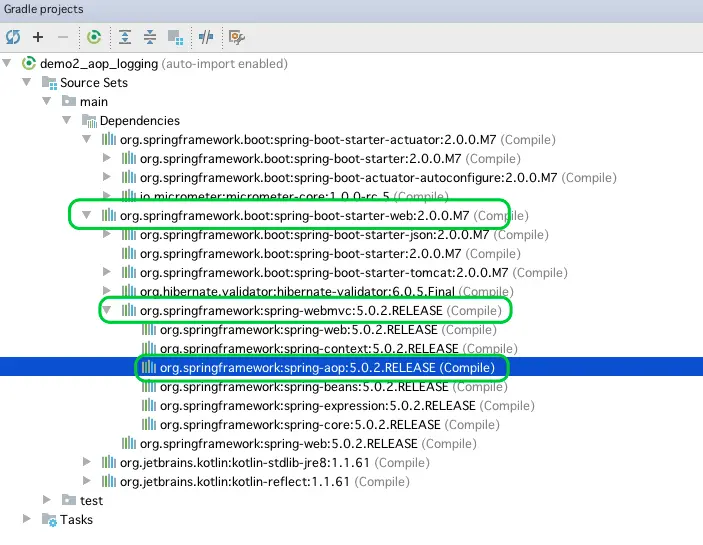Select the Dependencies label

139,121
